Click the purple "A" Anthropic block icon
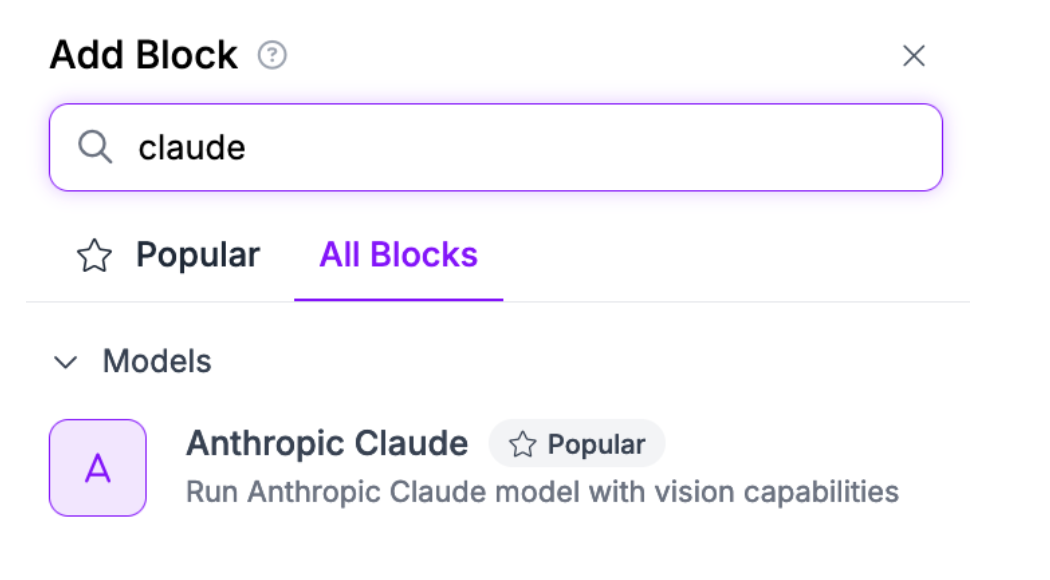This screenshot has height=580, width=1050. click(98, 468)
